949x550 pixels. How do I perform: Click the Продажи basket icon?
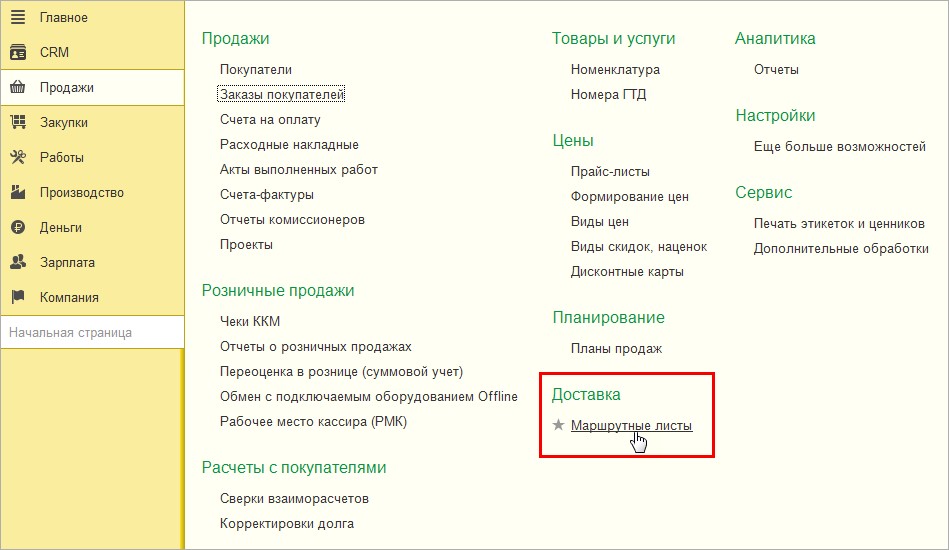(18, 87)
